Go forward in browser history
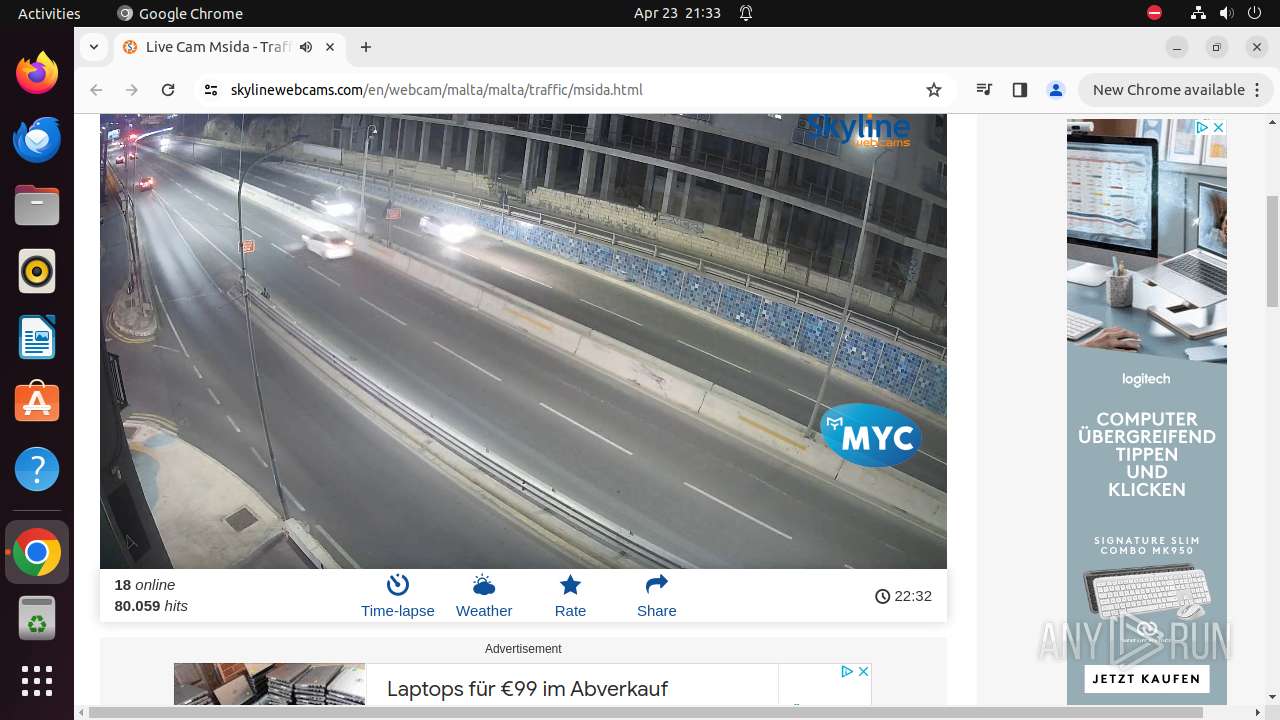1280x720 pixels. [x=132, y=90]
